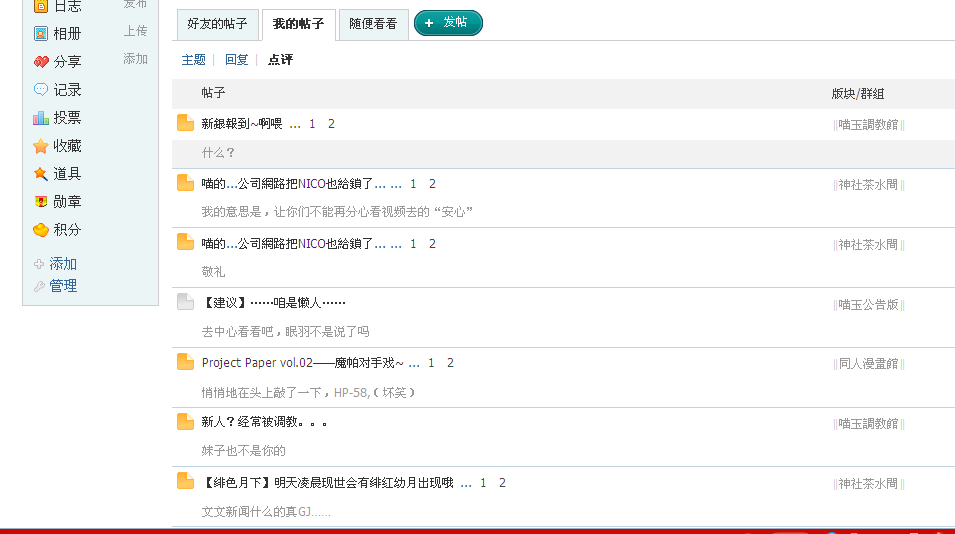Click folder icon of 新銀報到~啊喂 post

click(185, 123)
